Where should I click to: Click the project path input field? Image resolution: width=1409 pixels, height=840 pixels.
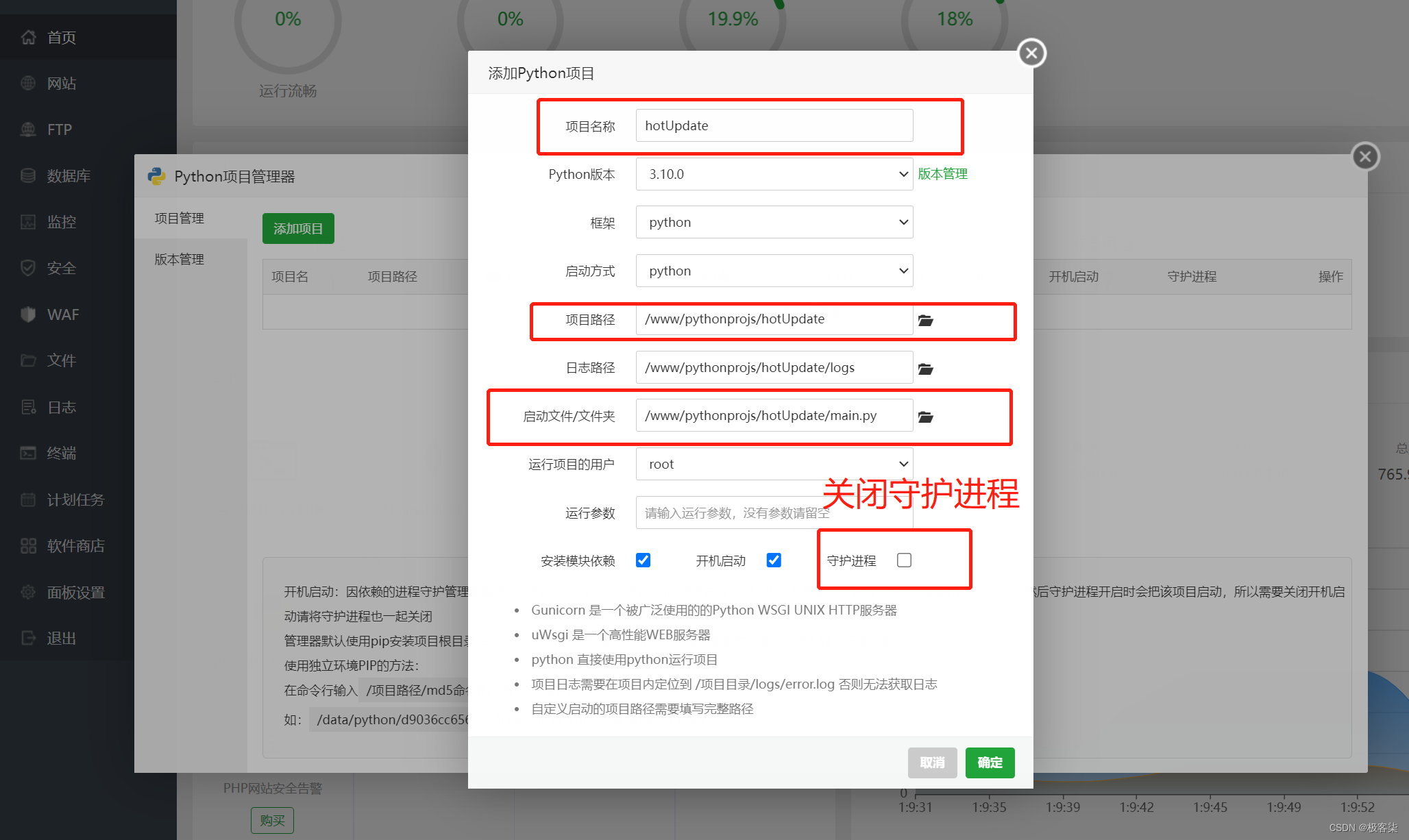tap(774, 319)
